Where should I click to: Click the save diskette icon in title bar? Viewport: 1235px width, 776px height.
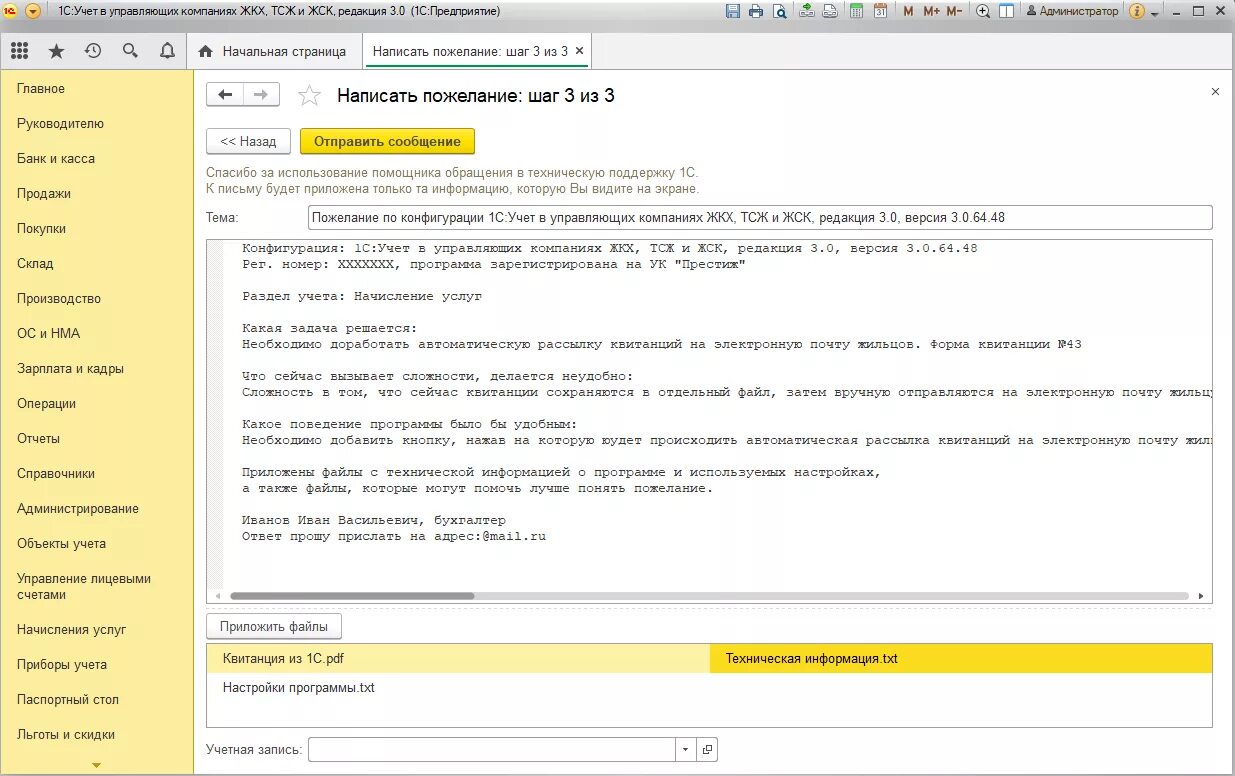coord(732,11)
